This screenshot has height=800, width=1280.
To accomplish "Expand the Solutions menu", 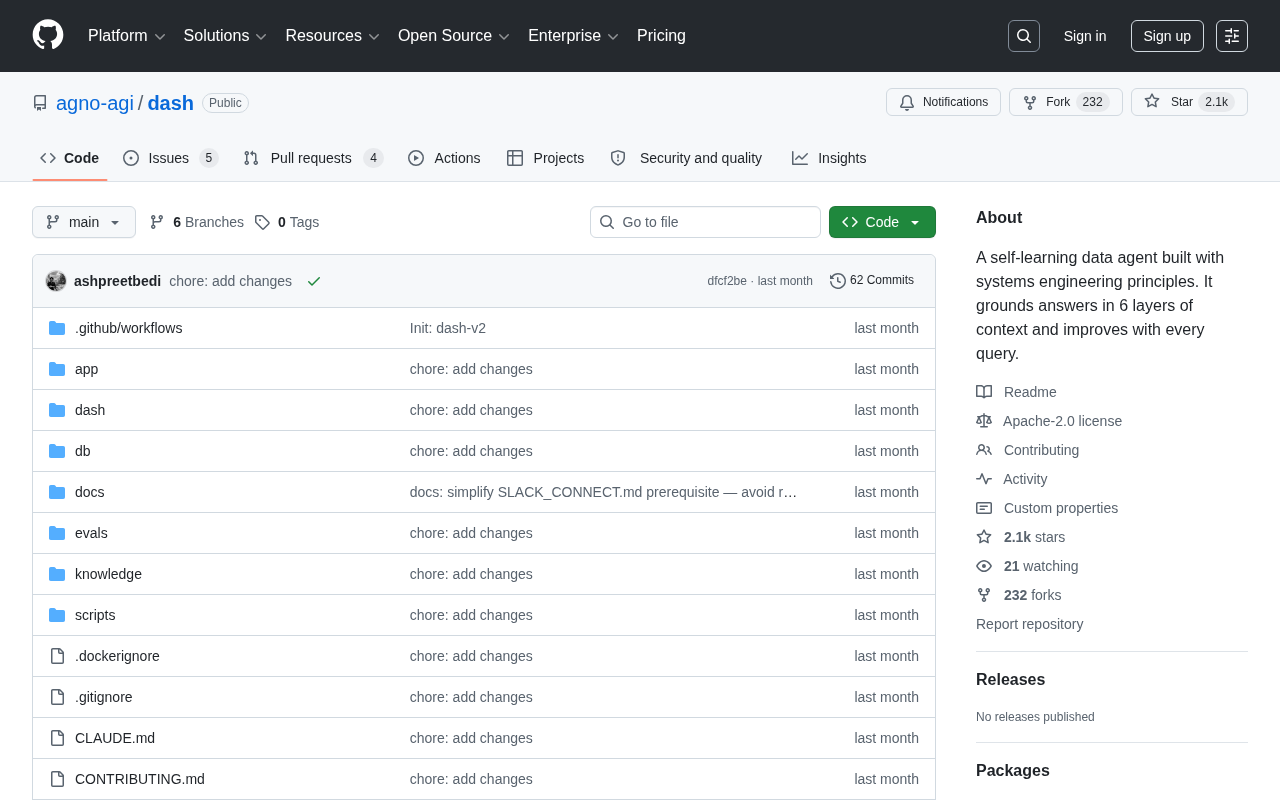I will click(225, 36).
